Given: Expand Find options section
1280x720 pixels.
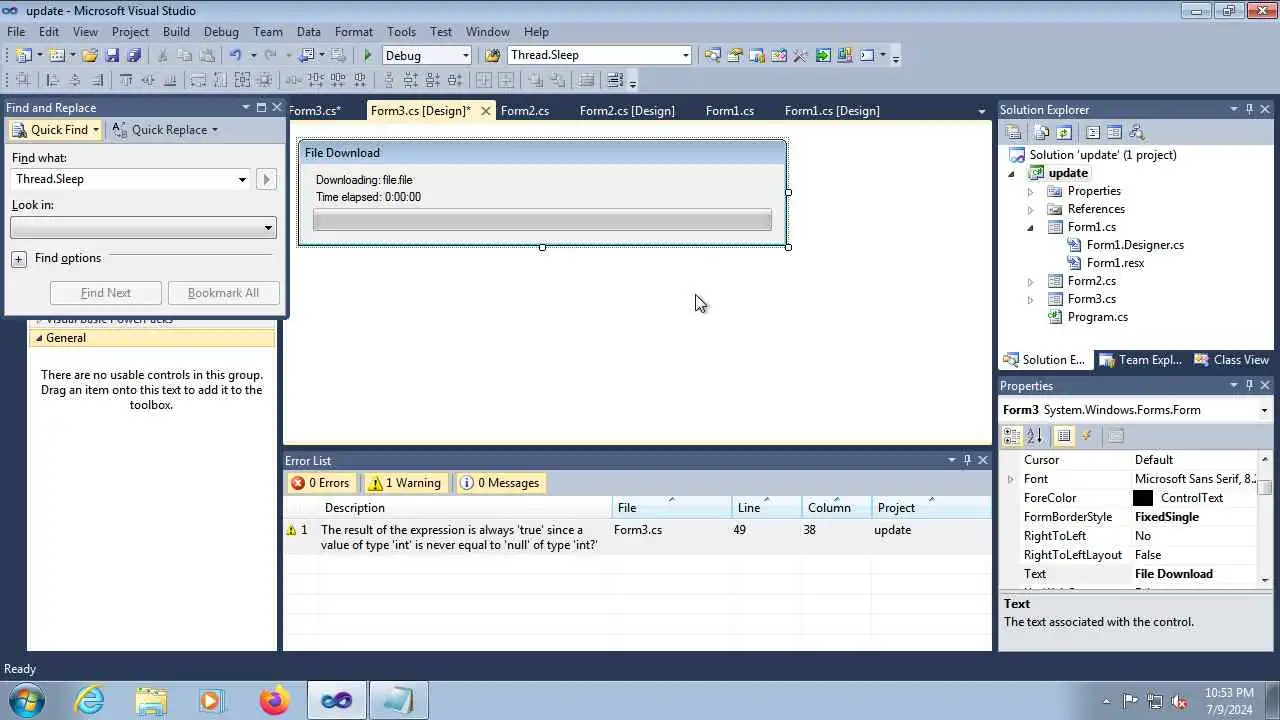Looking at the screenshot, I should pos(19,259).
